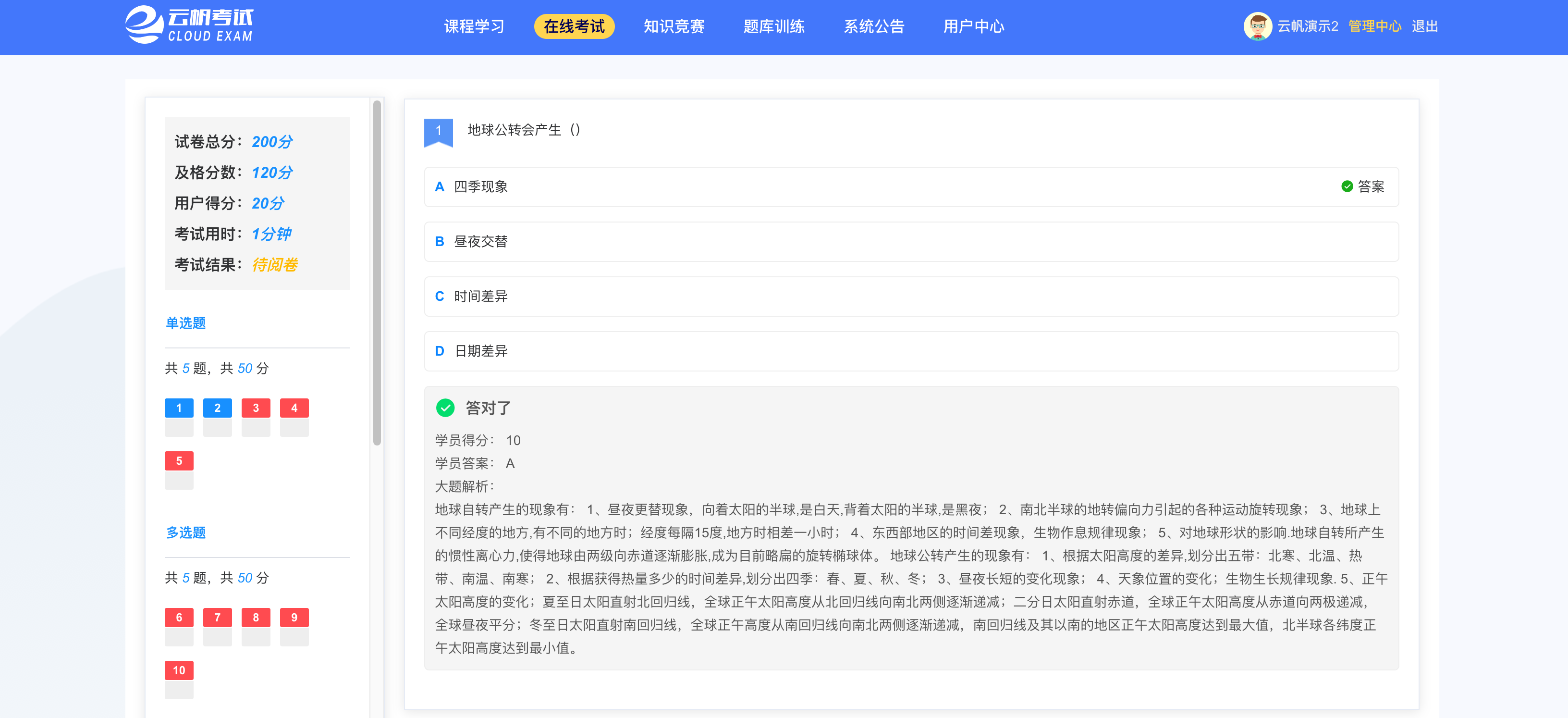Go to 知识竞赛 menu item
The width and height of the screenshot is (1568, 718).
click(674, 26)
